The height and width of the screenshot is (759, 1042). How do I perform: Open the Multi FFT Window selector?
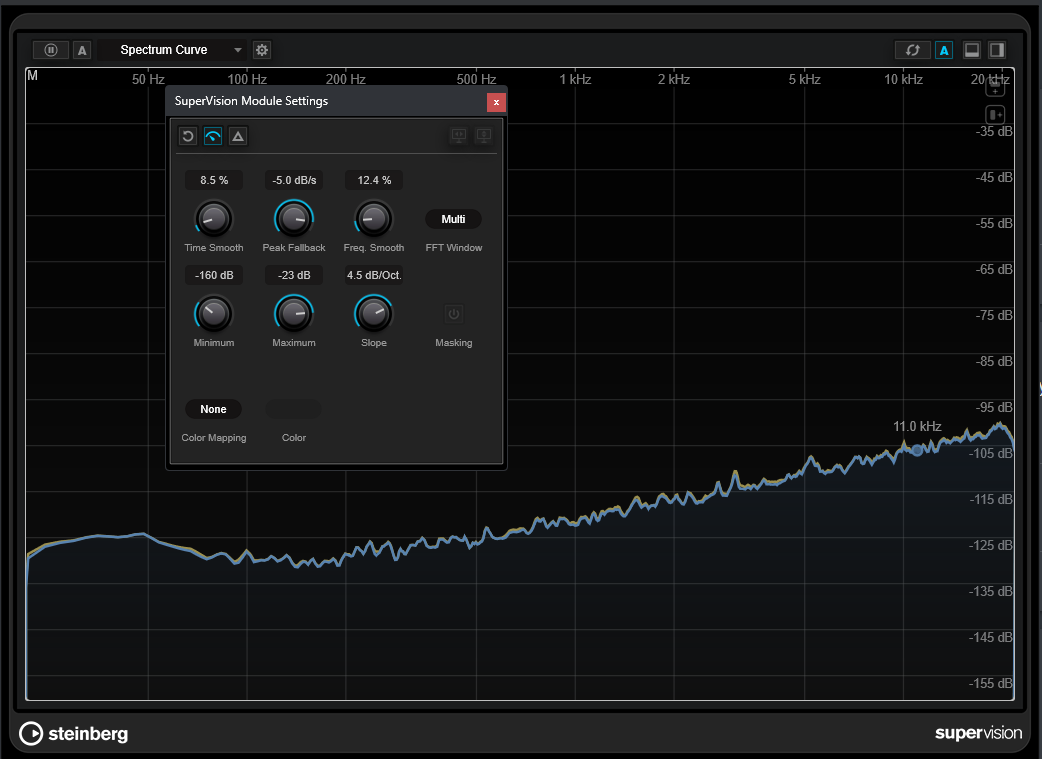click(453, 219)
